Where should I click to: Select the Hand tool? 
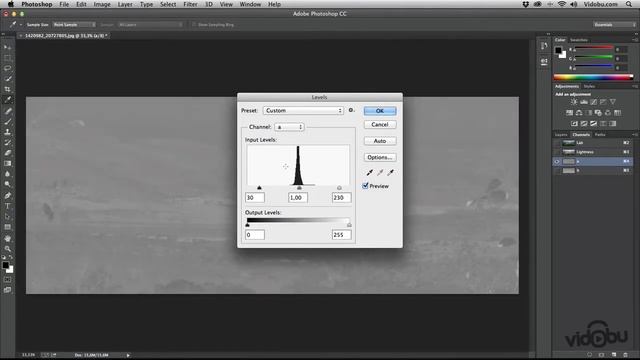click(7, 238)
